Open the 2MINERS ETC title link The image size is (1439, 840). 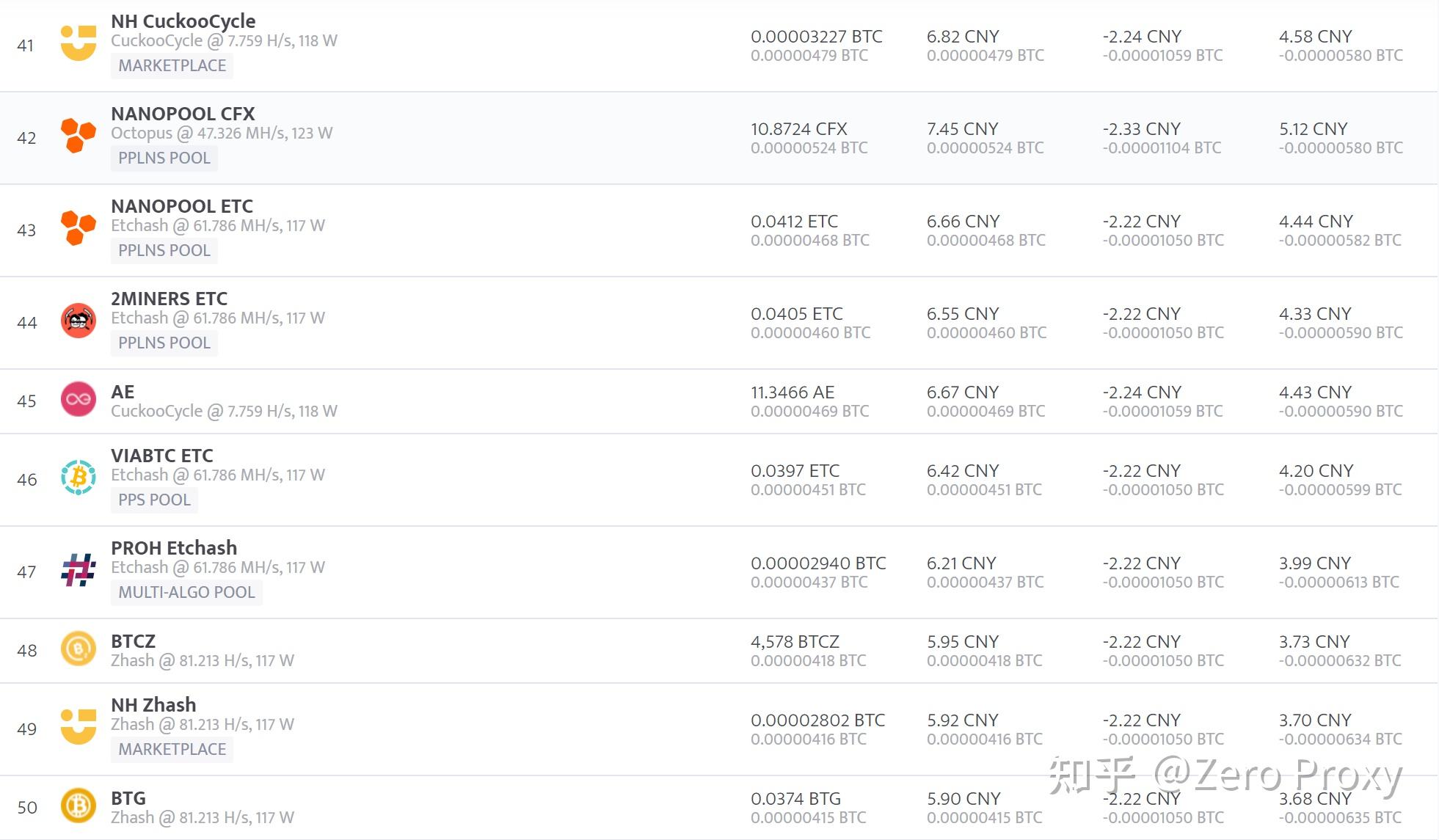point(169,299)
